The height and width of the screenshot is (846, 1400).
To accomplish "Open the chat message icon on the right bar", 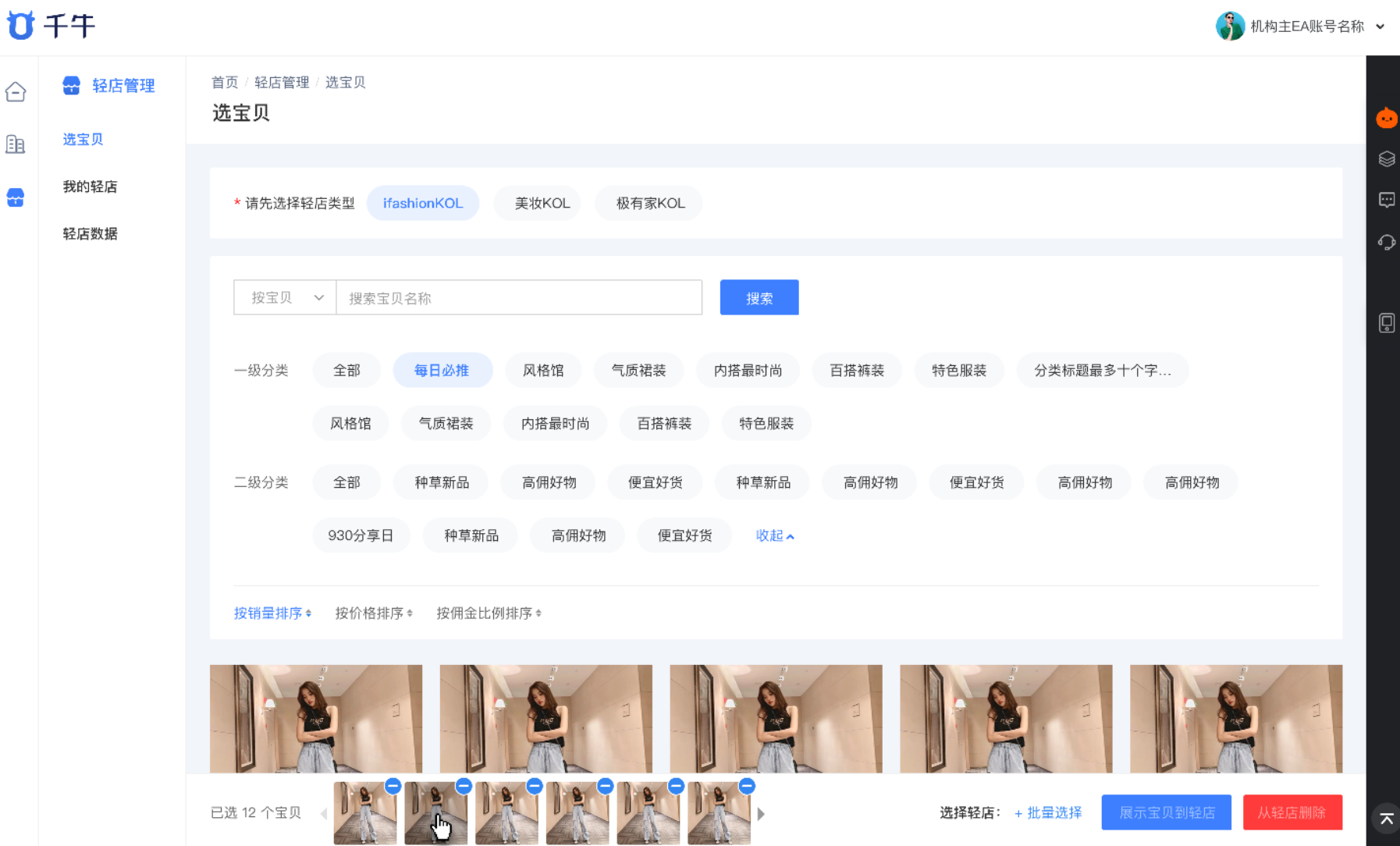I will [x=1387, y=201].
